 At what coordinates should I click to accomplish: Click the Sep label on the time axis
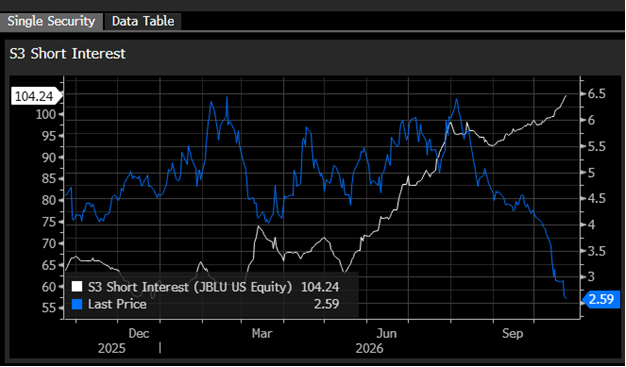[513, 333]
